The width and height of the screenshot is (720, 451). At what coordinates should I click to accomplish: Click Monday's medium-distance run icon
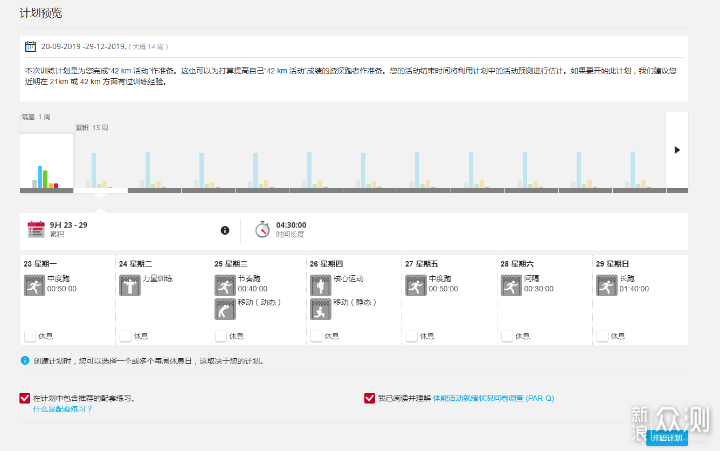tap(34, 285)
